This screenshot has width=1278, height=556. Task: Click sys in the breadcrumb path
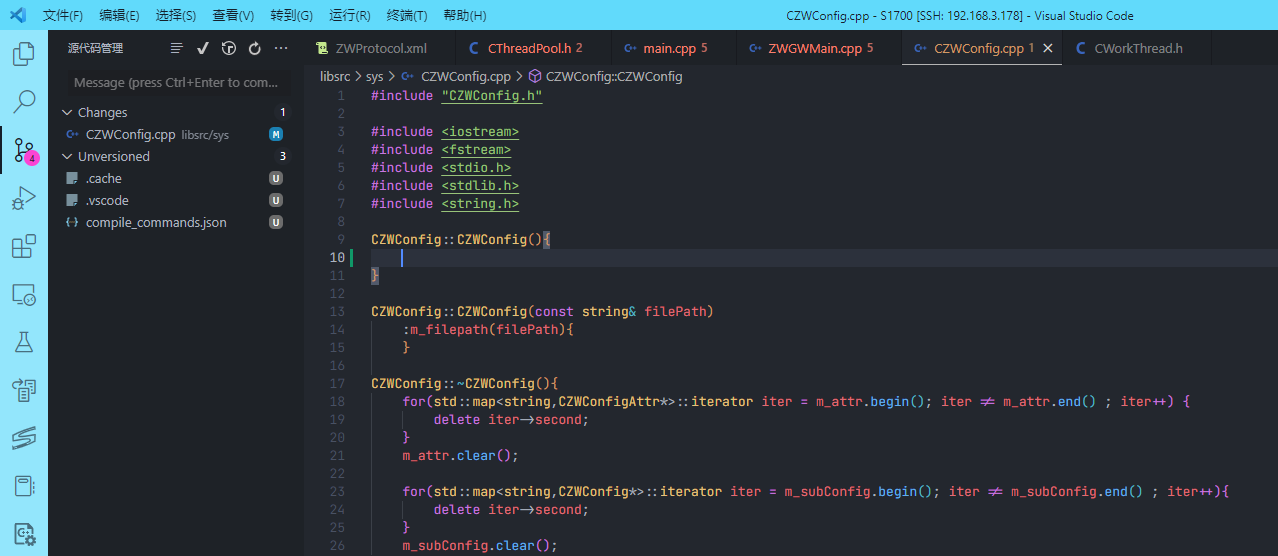click(x=374, y=76)
